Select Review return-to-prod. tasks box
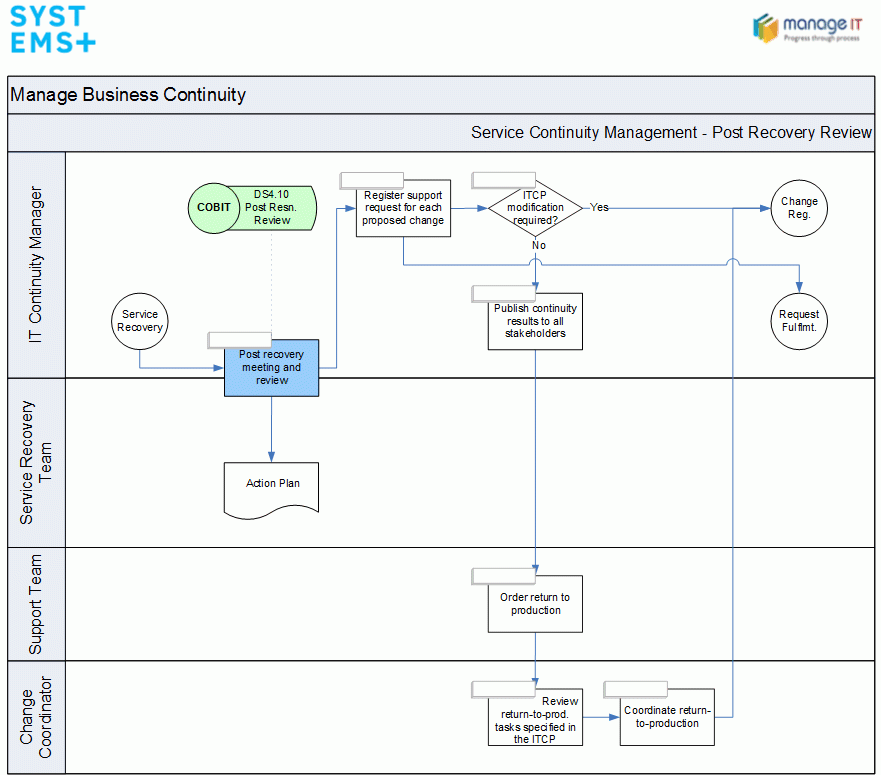 535,717
